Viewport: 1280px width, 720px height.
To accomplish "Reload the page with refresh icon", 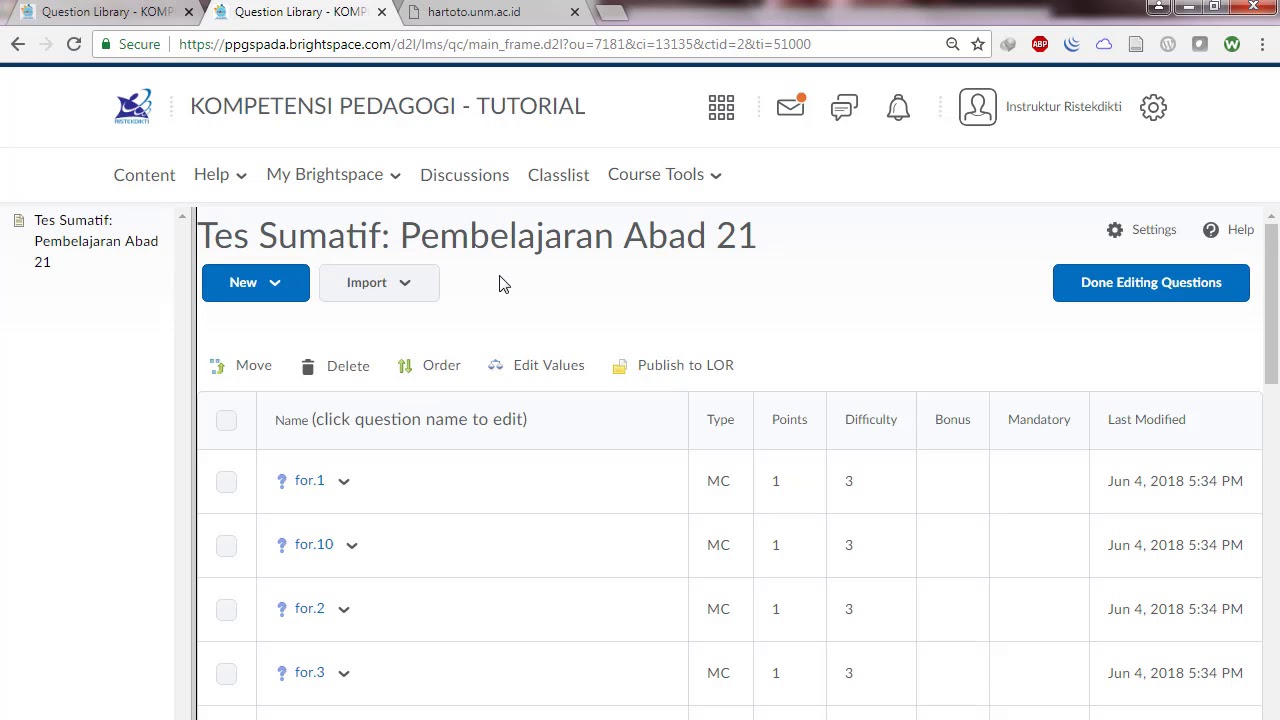I will [x=74, y=44].
